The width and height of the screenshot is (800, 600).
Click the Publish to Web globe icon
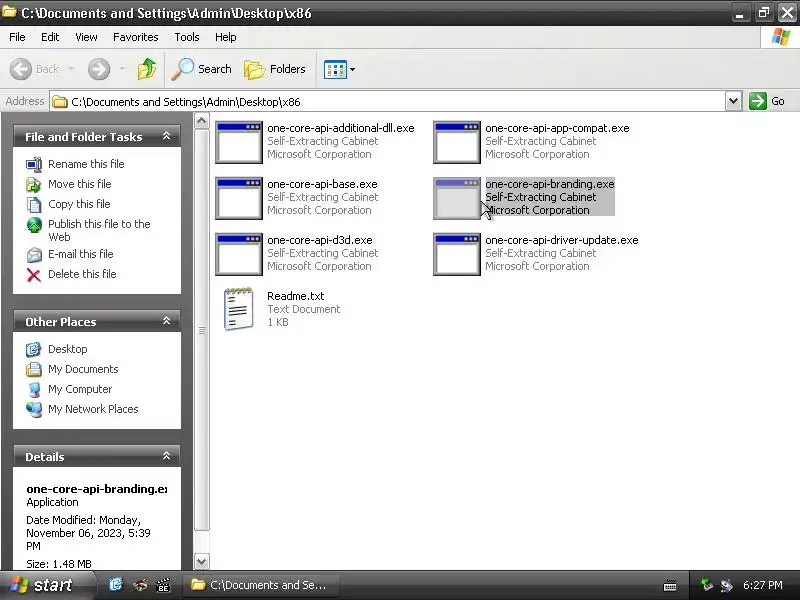click(x=34, y=224)
